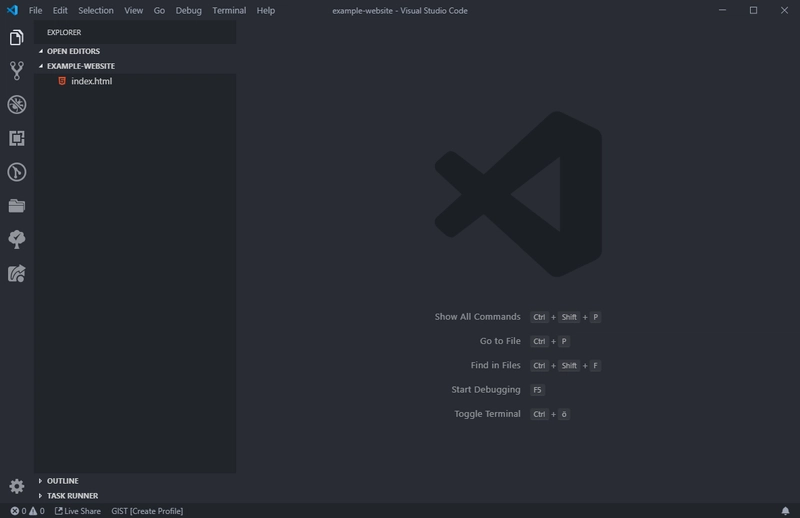Open the Manage gear icon
This screenshot has height=518, width=800.
[x=16, y=486]
